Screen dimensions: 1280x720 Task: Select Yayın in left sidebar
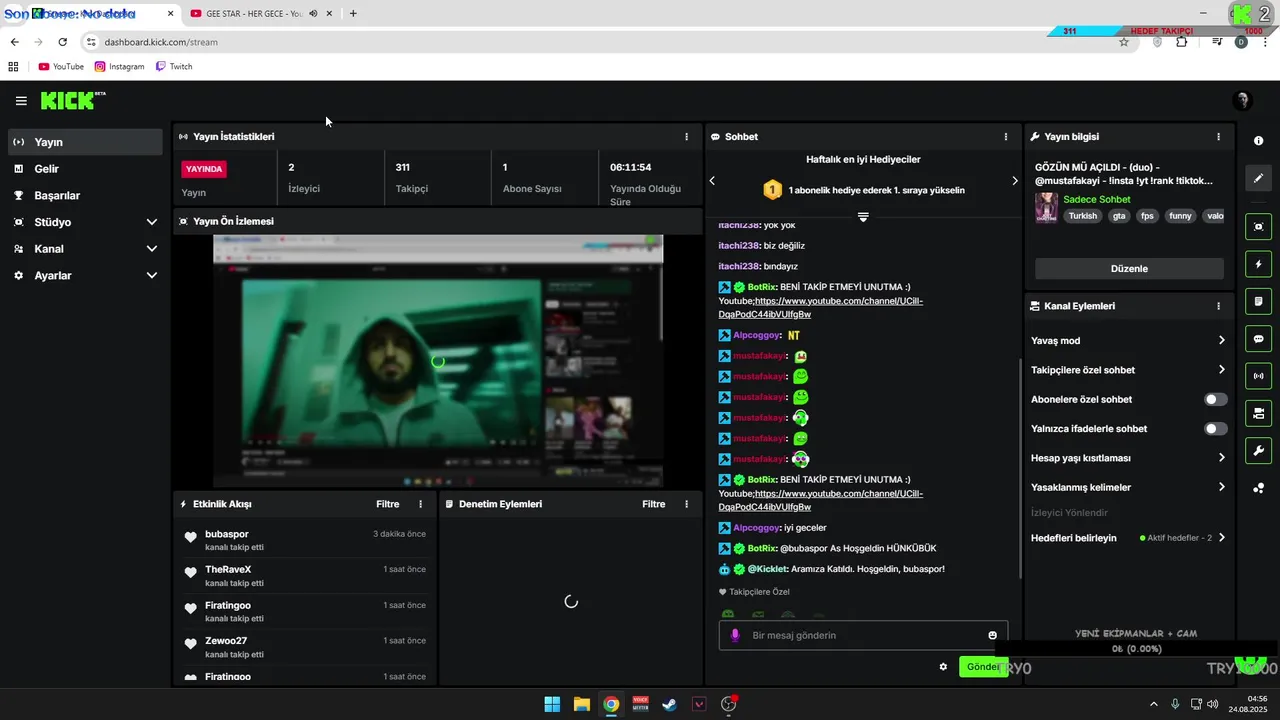tap(85, 142)
